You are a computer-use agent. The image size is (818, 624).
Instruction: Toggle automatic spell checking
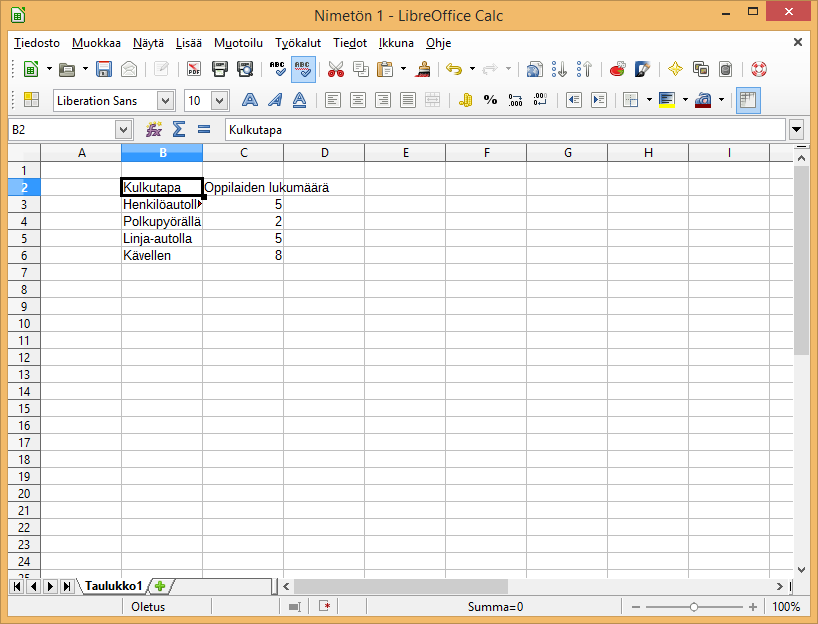[304, 69]
